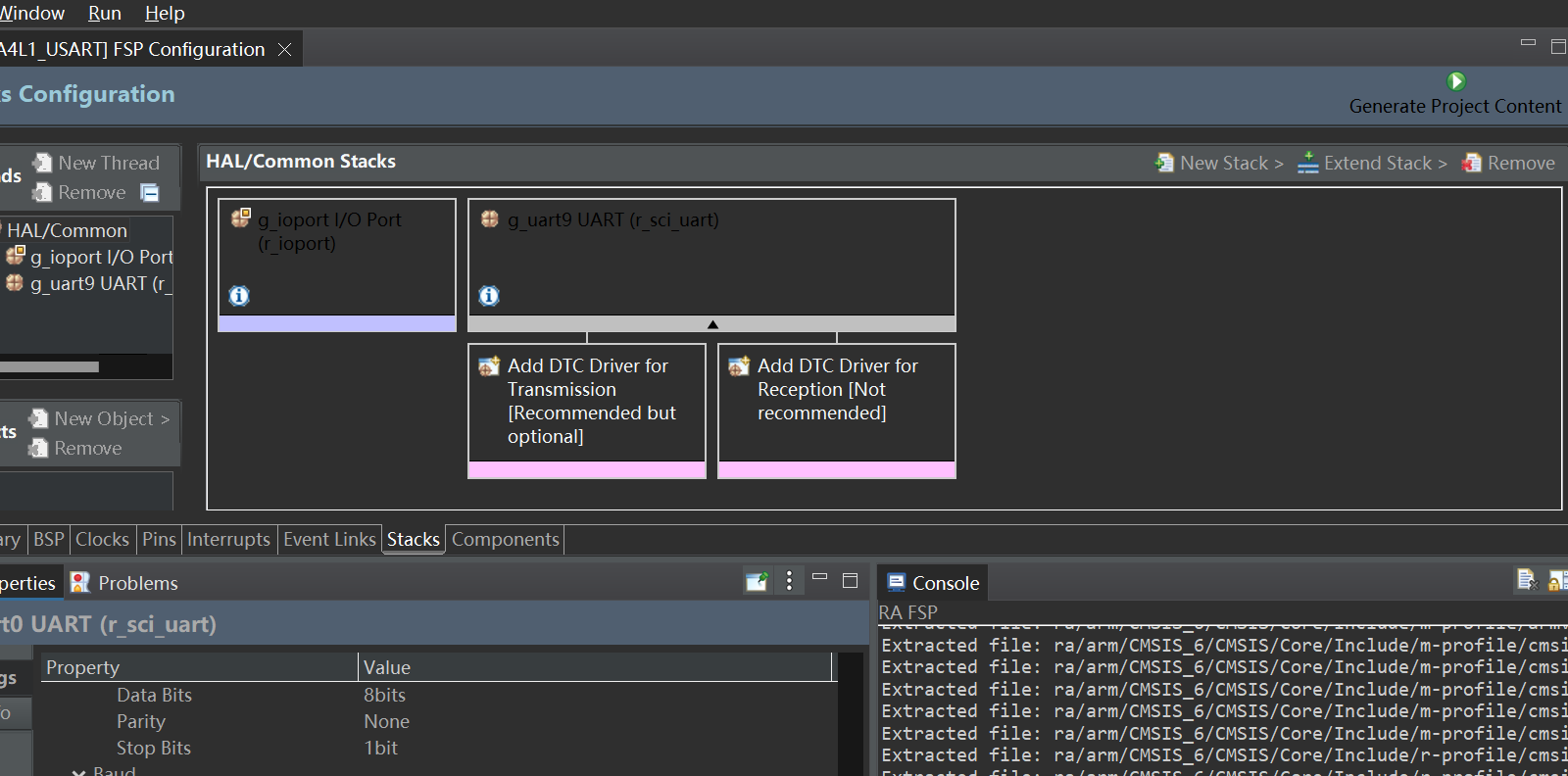Switch to the Pins tab
The width and height of the screenshot is (1568, 776).
(x=159, y=539)
